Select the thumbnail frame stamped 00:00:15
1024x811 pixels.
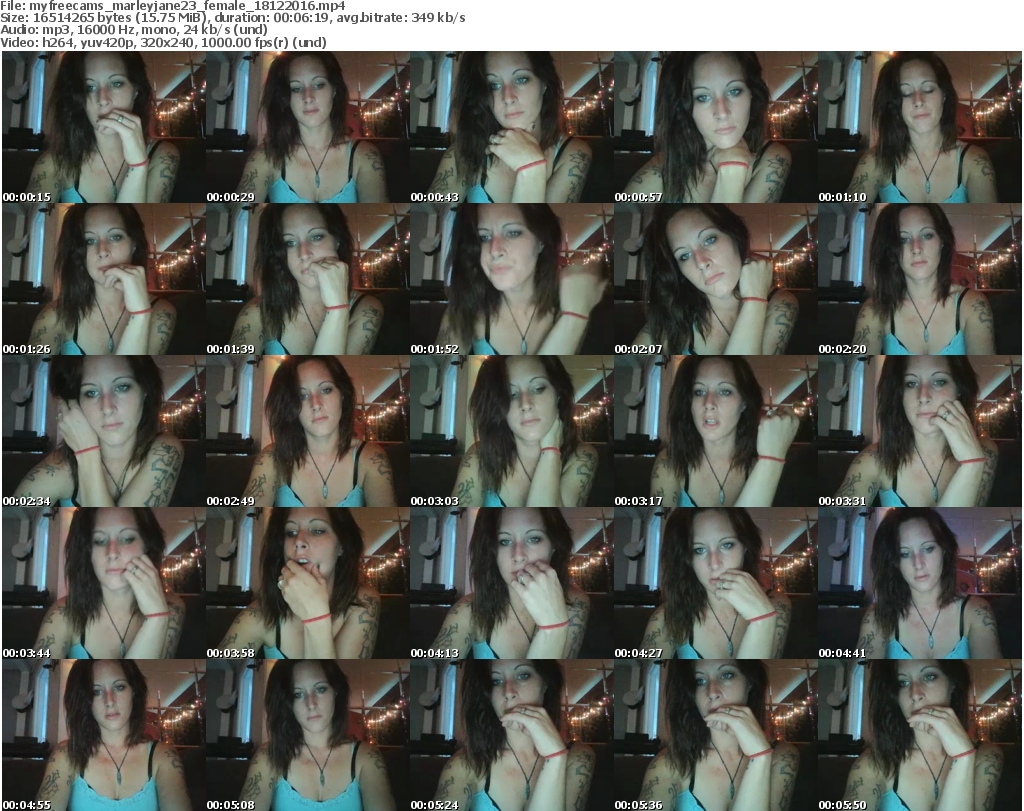[x=104, y=127]
